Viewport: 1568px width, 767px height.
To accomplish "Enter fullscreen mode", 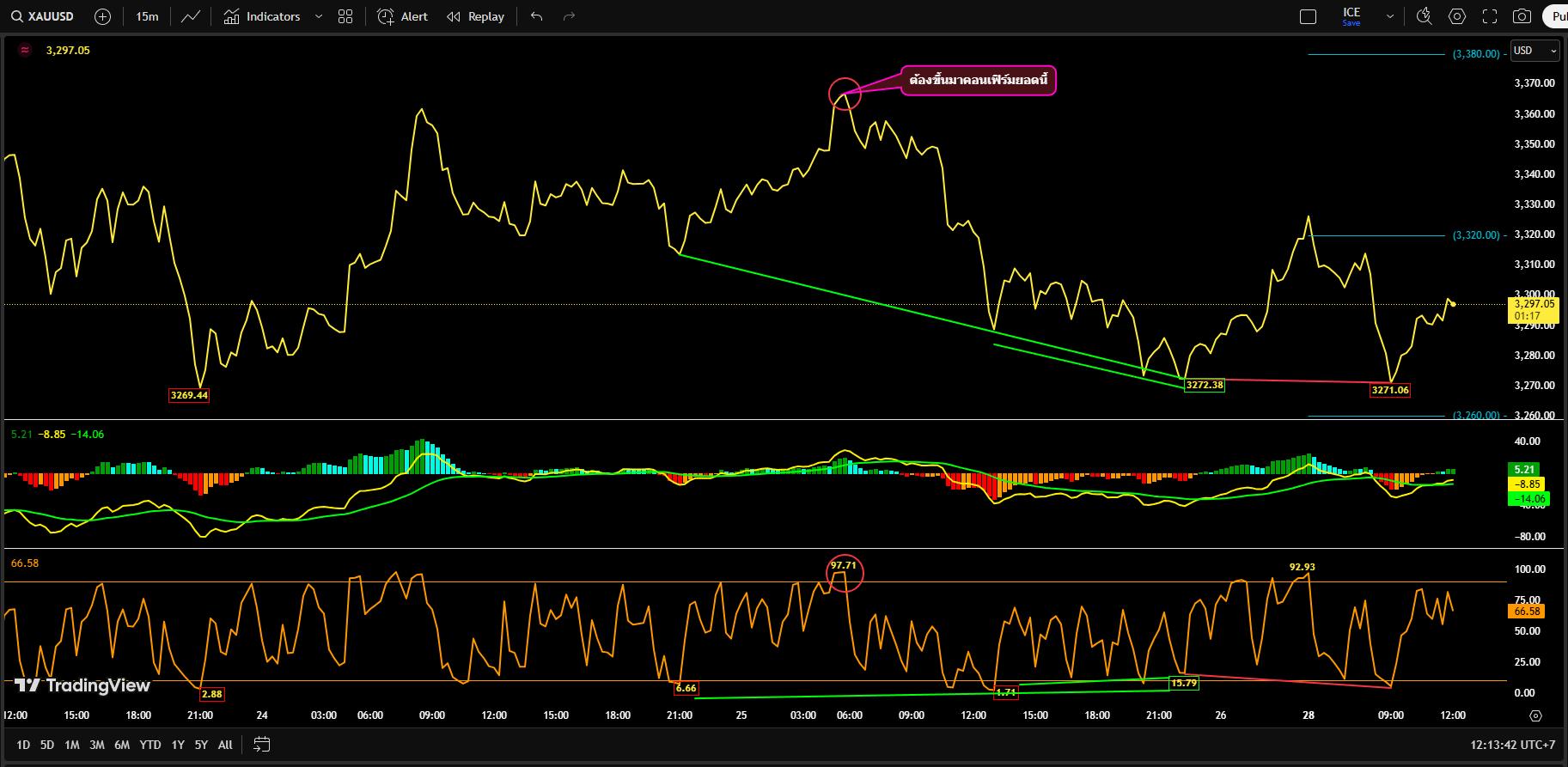I will pos(1490,16).
